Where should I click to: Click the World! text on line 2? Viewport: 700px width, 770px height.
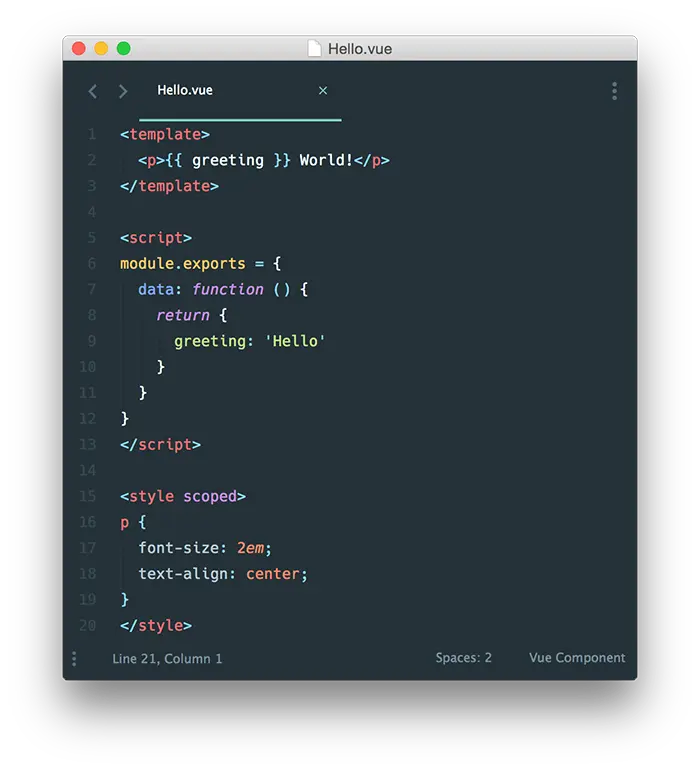click(x=326, y=160)
